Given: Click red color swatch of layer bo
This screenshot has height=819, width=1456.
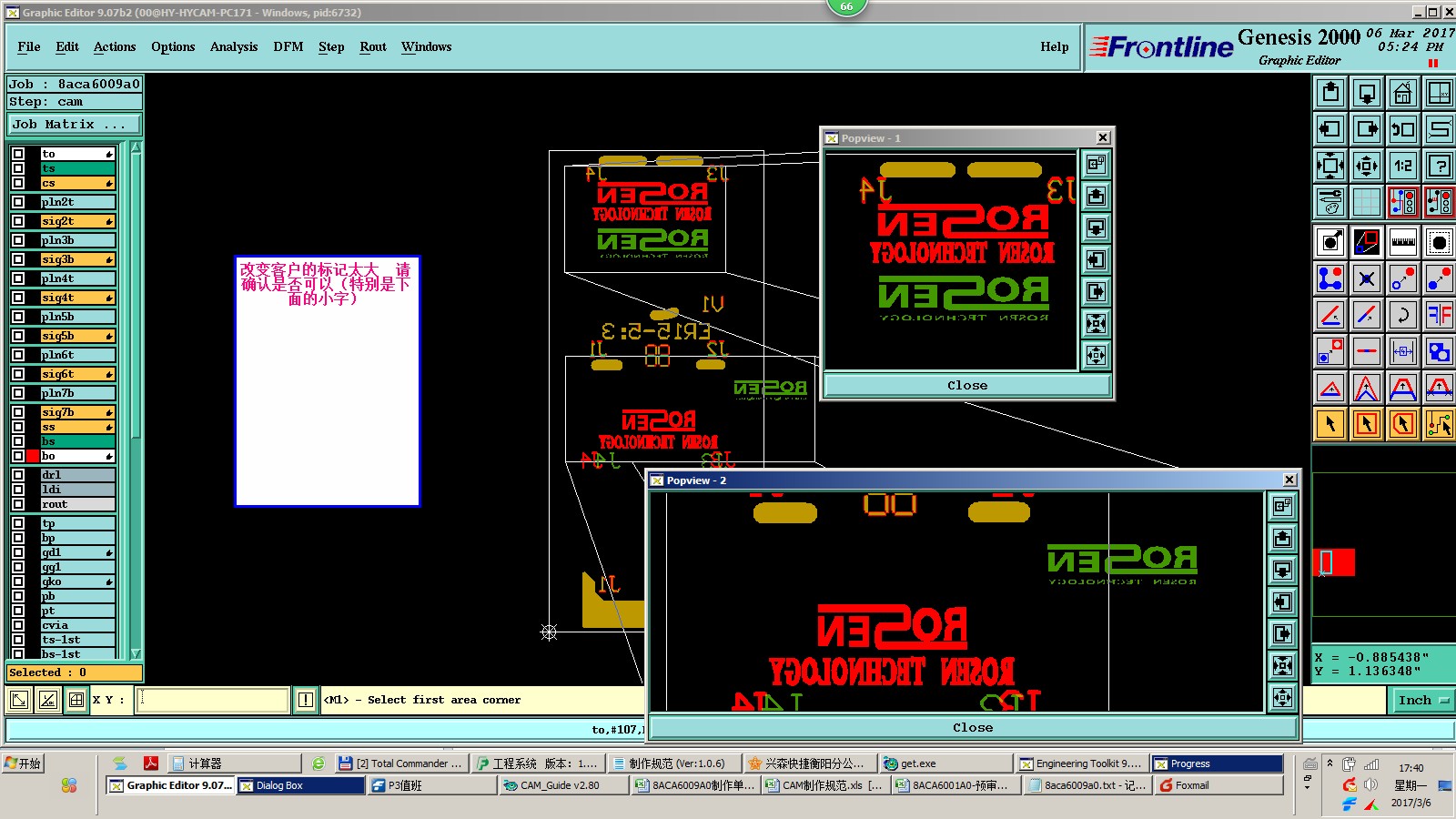Looking at the screenshot, I should pyautogui.click(x=34, y=456).
